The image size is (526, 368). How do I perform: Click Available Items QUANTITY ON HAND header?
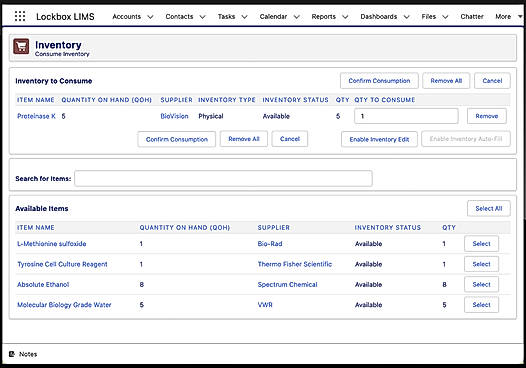185,227
